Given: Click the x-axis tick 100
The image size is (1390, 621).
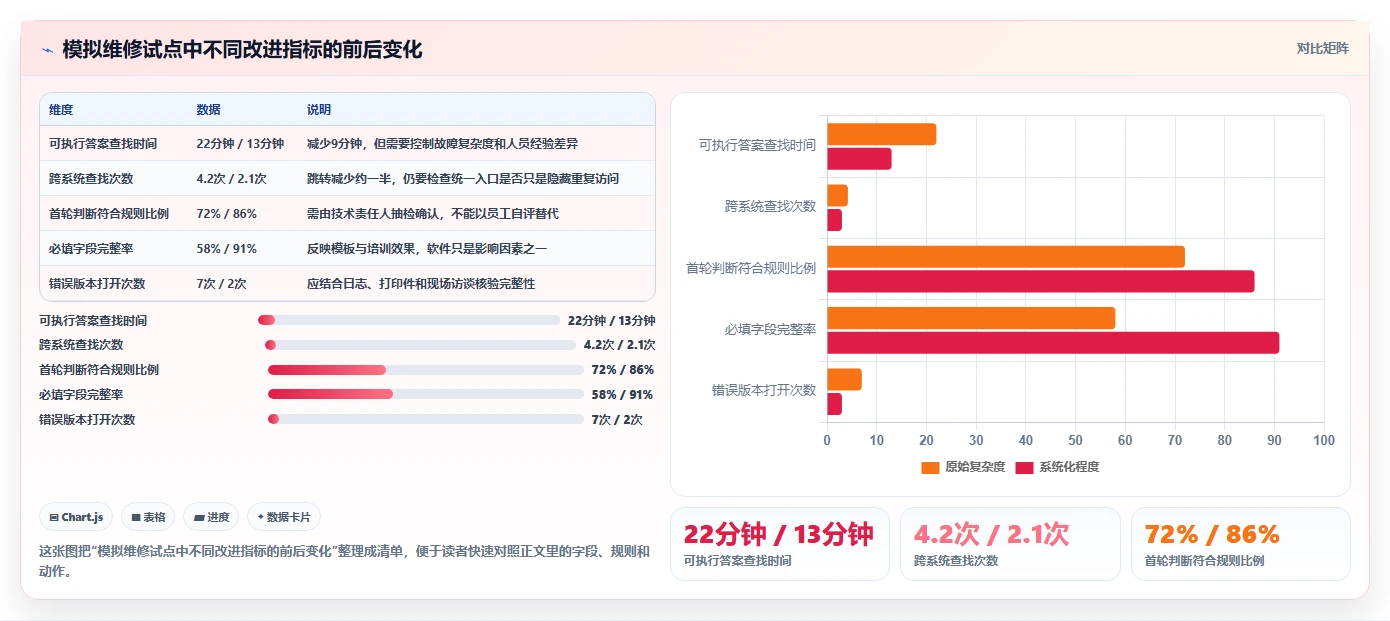Looking at the screenshot, I should click(x=1324, y=441).
